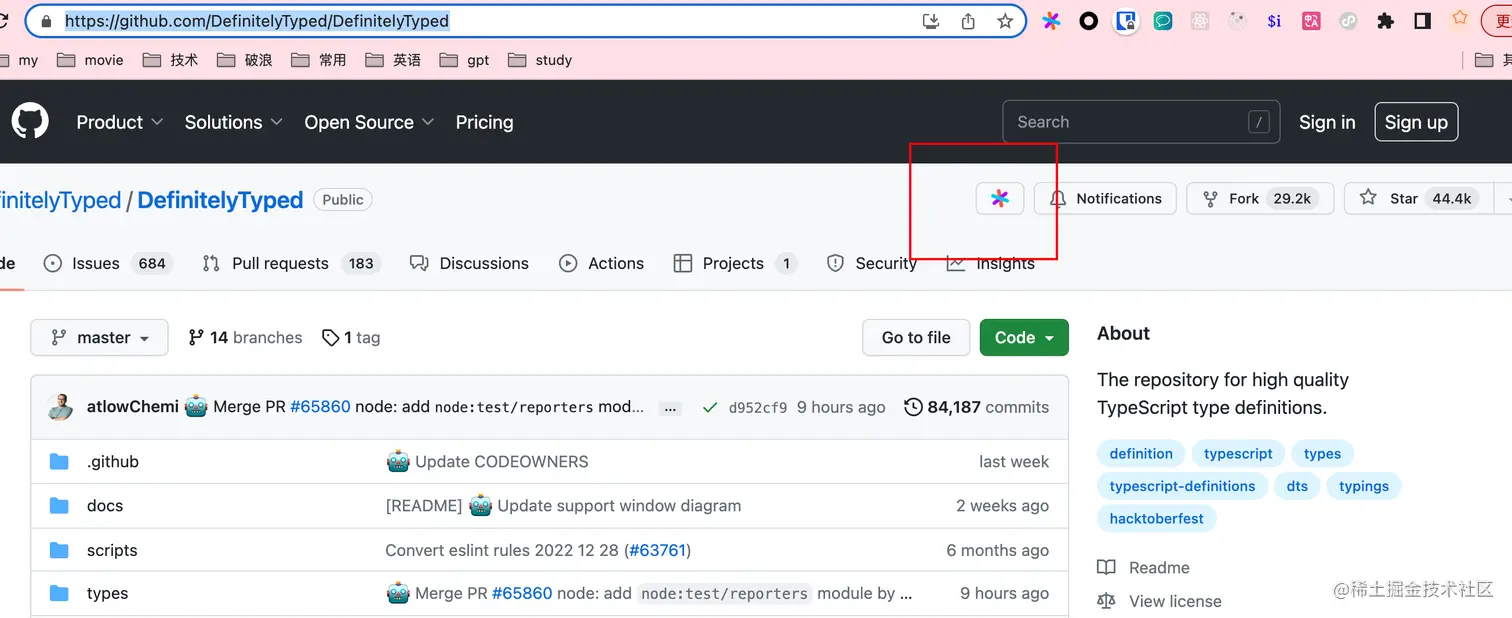Bookmark this page with star icon
Image resolution: width=1512 pixels, height=618 pixels.
coord(1005,21)
